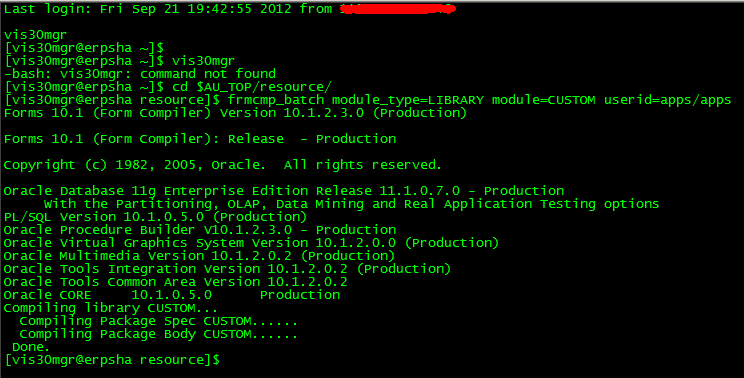Click the active shell prompt on the last line

tap(112, 360)
